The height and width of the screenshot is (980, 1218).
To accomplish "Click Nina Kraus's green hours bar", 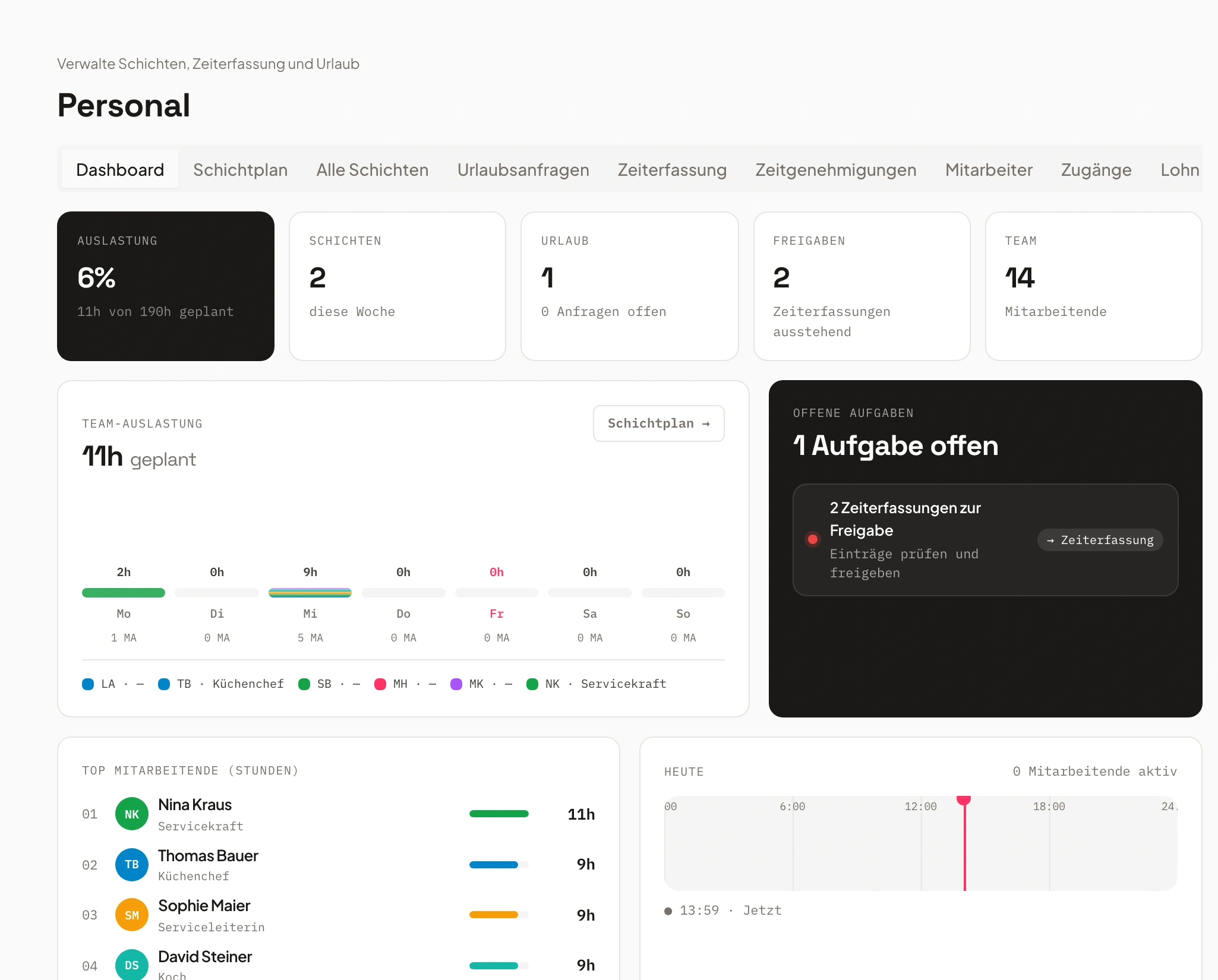I will 499,814.
